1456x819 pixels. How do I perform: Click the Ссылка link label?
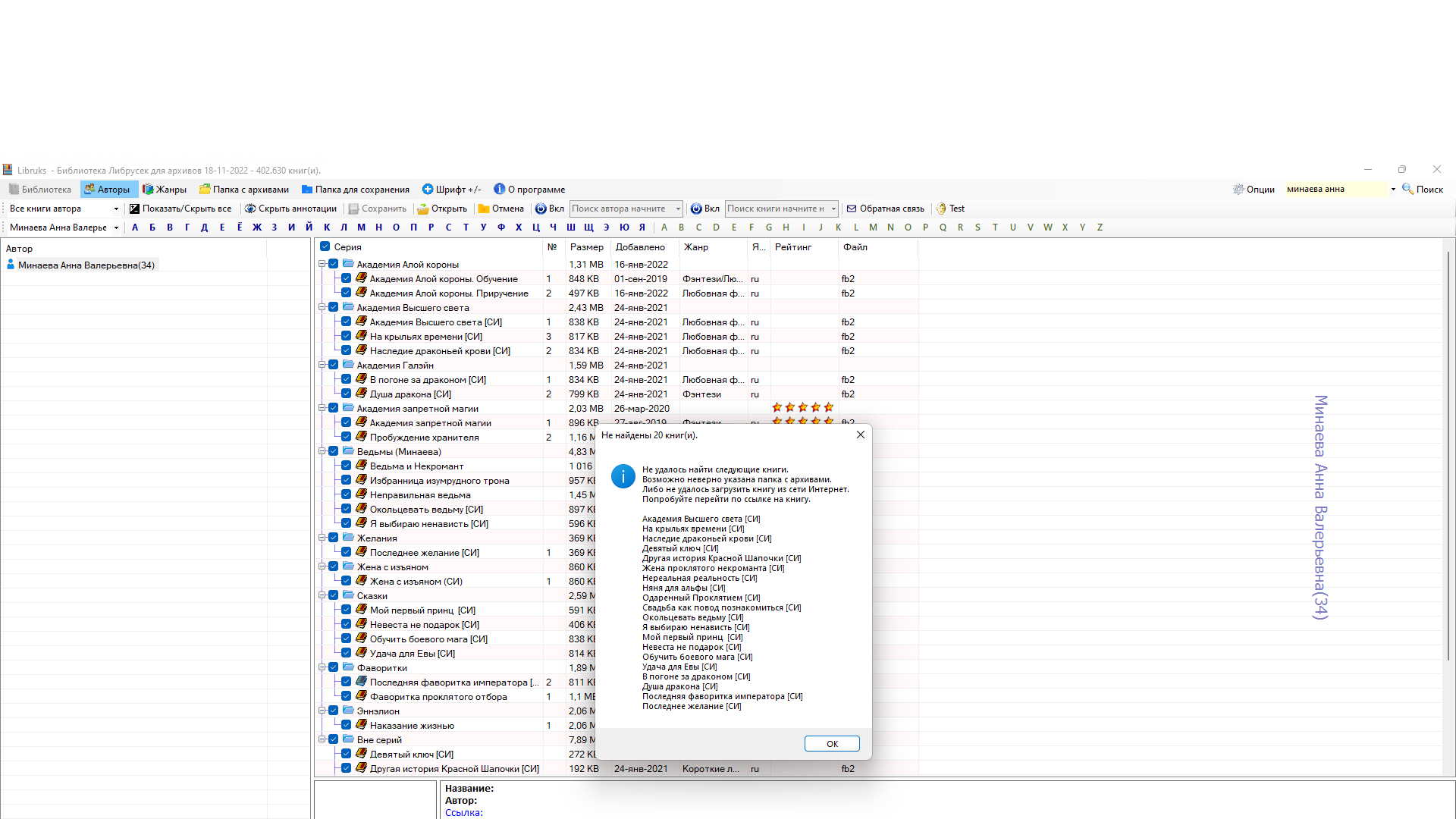[463, 812]
